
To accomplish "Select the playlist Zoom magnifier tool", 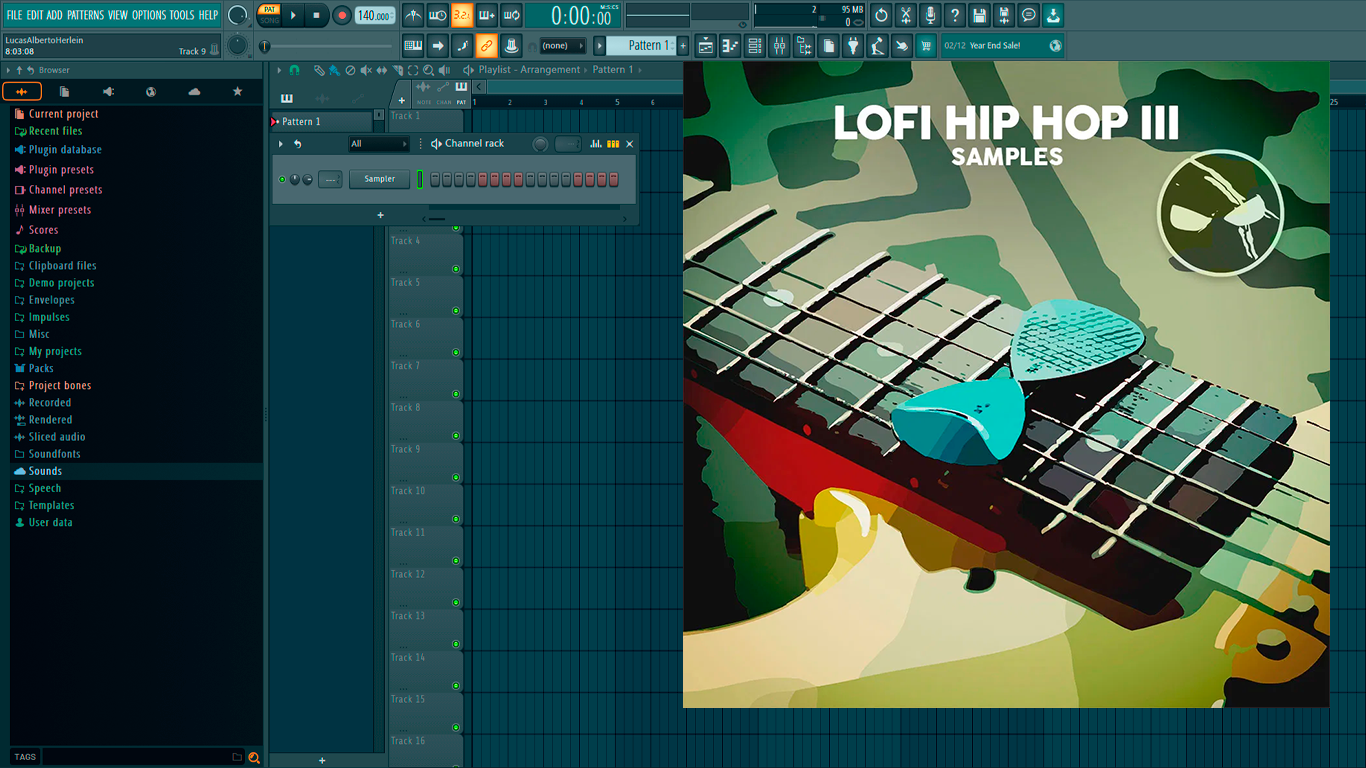I will click(x=428, y=70).
